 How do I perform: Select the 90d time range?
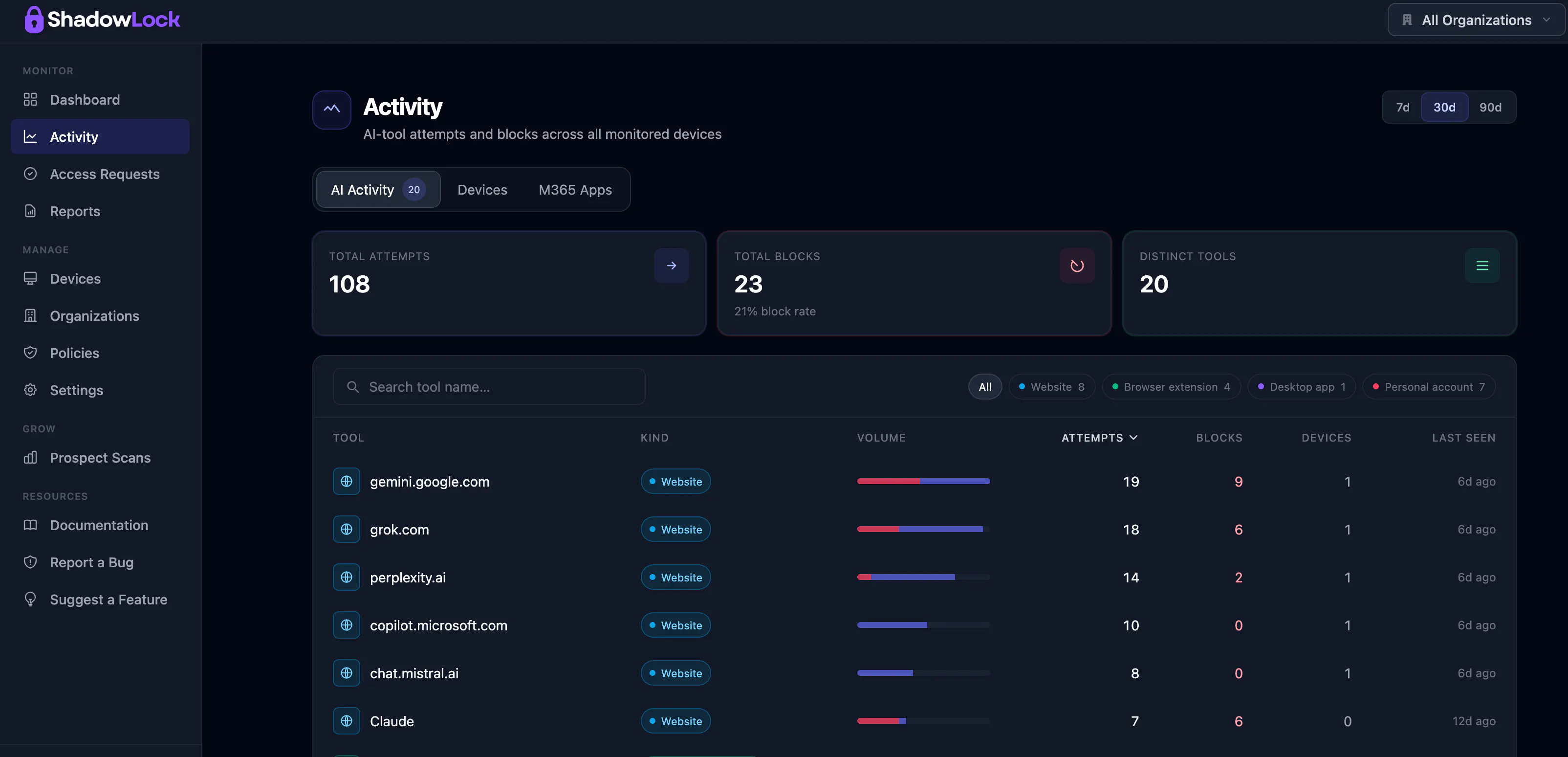tap(1490, 107)
